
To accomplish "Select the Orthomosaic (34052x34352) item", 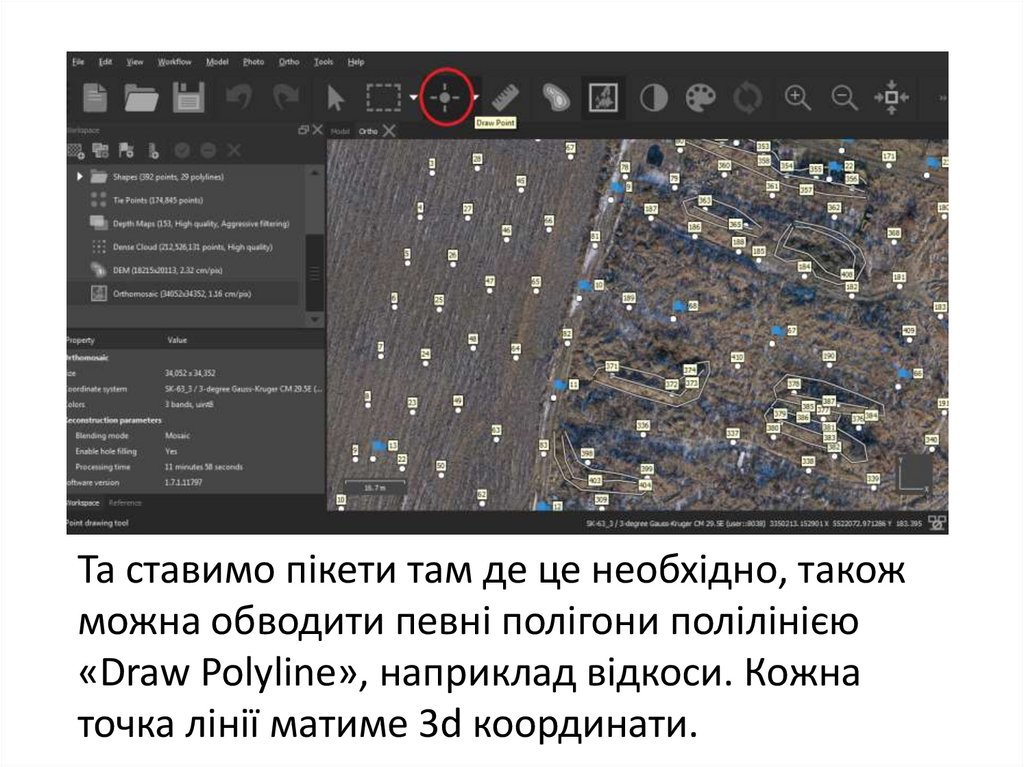I will click(182, 294).
